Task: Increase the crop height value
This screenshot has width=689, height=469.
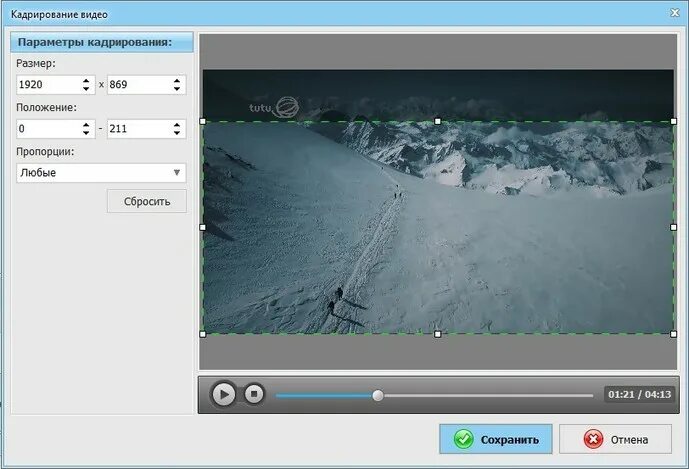Action: coord(177,80)
